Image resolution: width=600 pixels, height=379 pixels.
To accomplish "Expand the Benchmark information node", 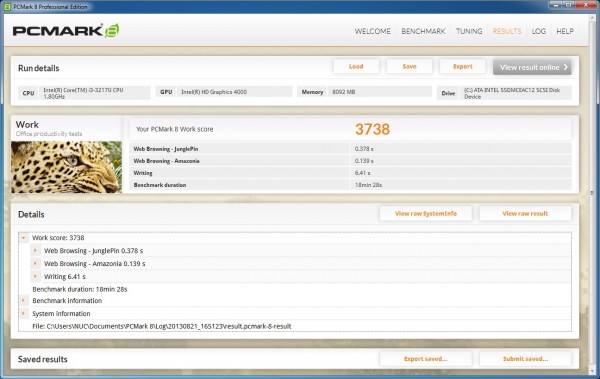I will tap(23, 301).
